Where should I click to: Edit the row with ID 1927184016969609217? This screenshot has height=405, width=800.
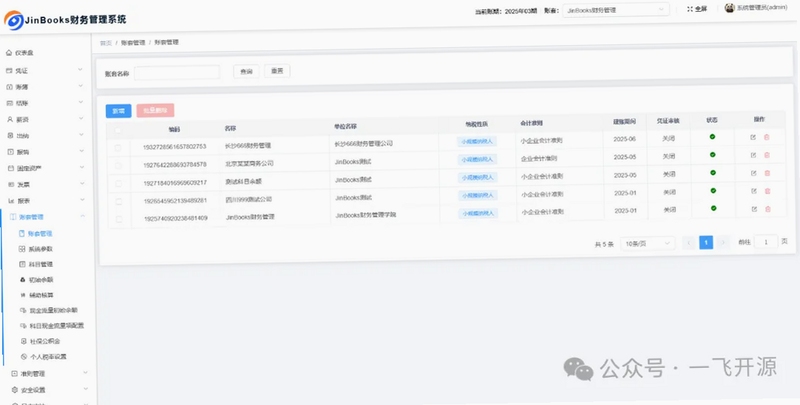click(x=754, y=173)
